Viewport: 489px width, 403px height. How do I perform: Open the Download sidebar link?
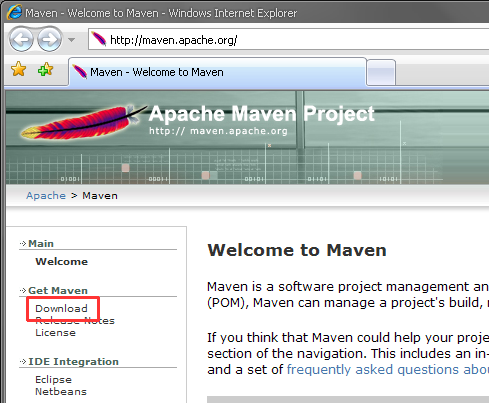click(x=61, y=308)
